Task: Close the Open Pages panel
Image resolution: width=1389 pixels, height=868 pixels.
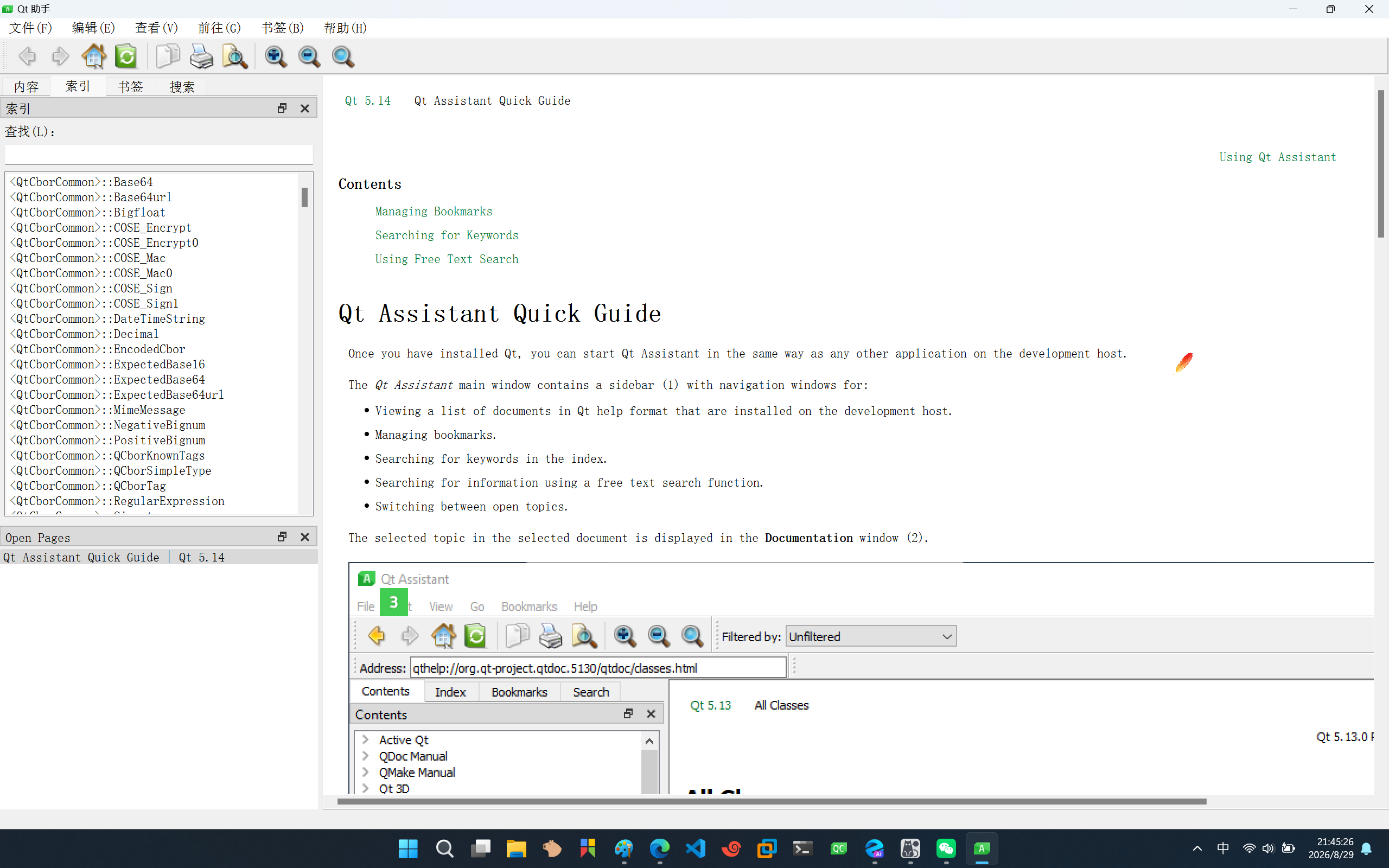Action: pos(305,537)
